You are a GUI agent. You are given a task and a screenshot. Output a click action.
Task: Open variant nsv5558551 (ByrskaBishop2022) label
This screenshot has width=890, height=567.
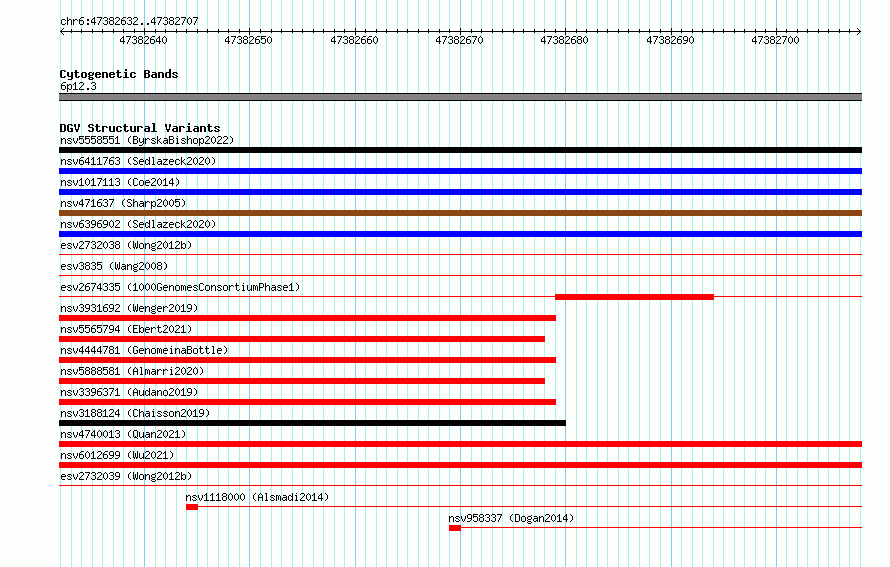(x=147, y=140)
